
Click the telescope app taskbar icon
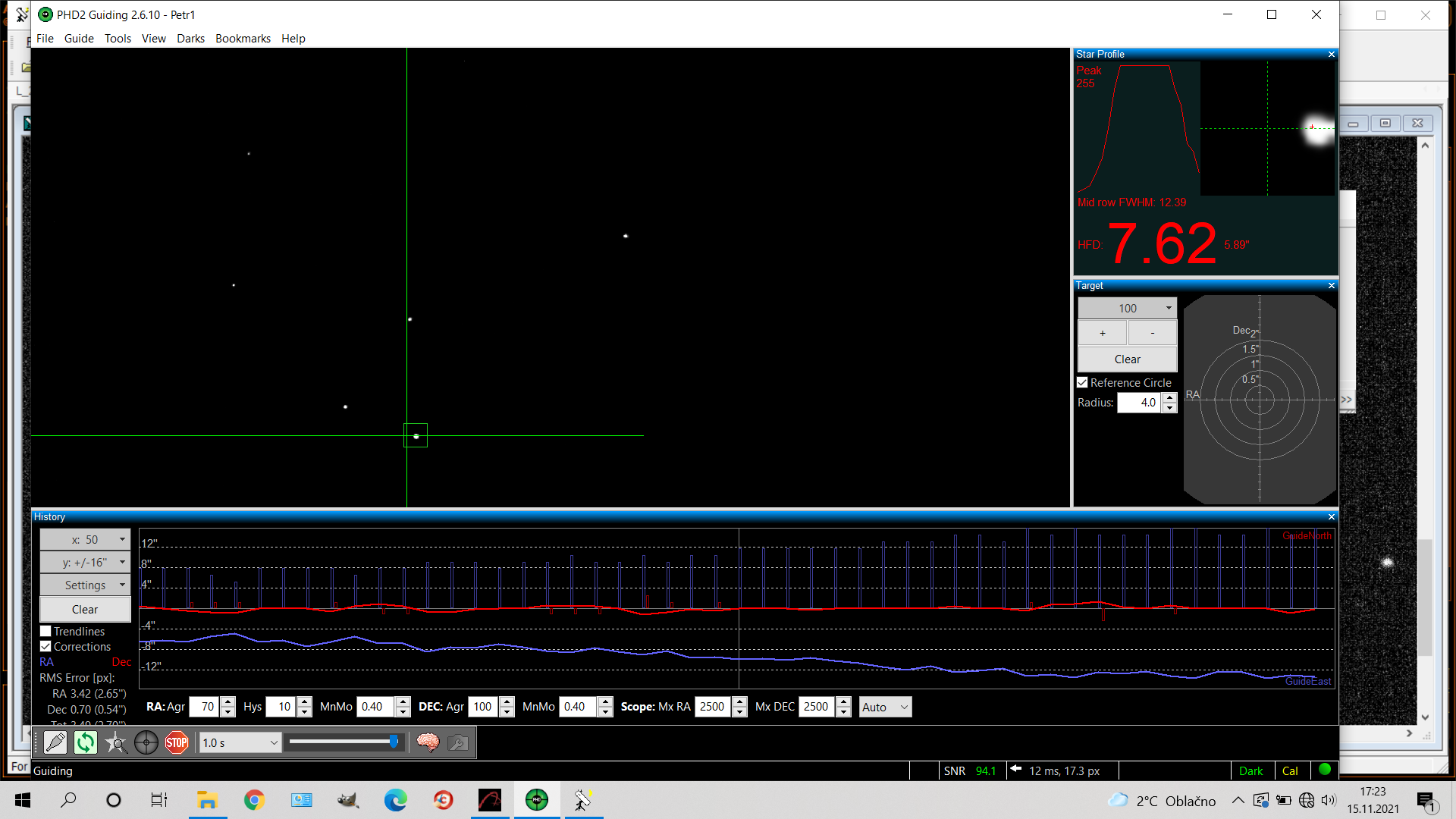(x=583, y=800)
